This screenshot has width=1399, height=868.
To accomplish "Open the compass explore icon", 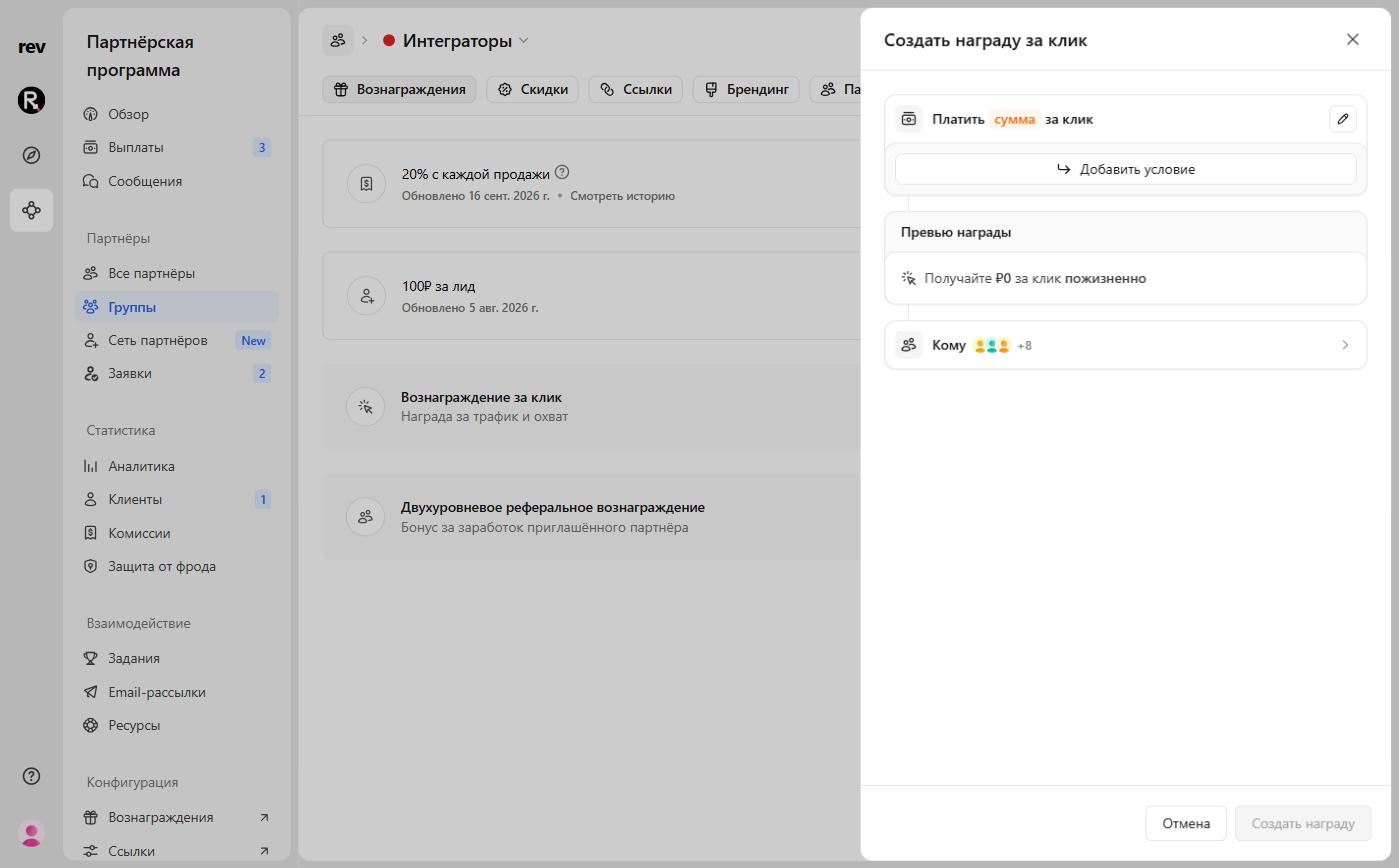I will [x=32, y=155].
